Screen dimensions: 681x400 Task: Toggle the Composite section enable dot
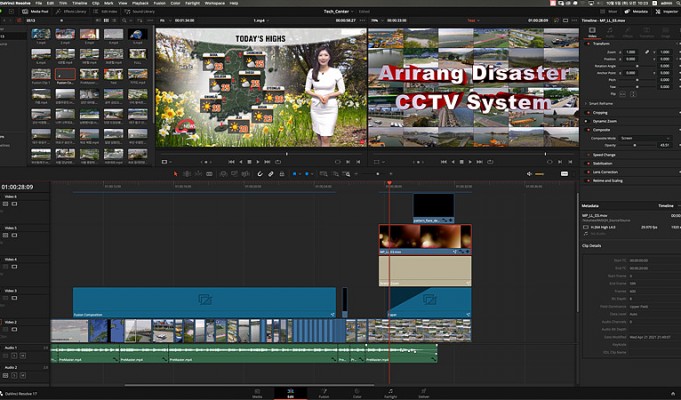click(x=588, y=130)
